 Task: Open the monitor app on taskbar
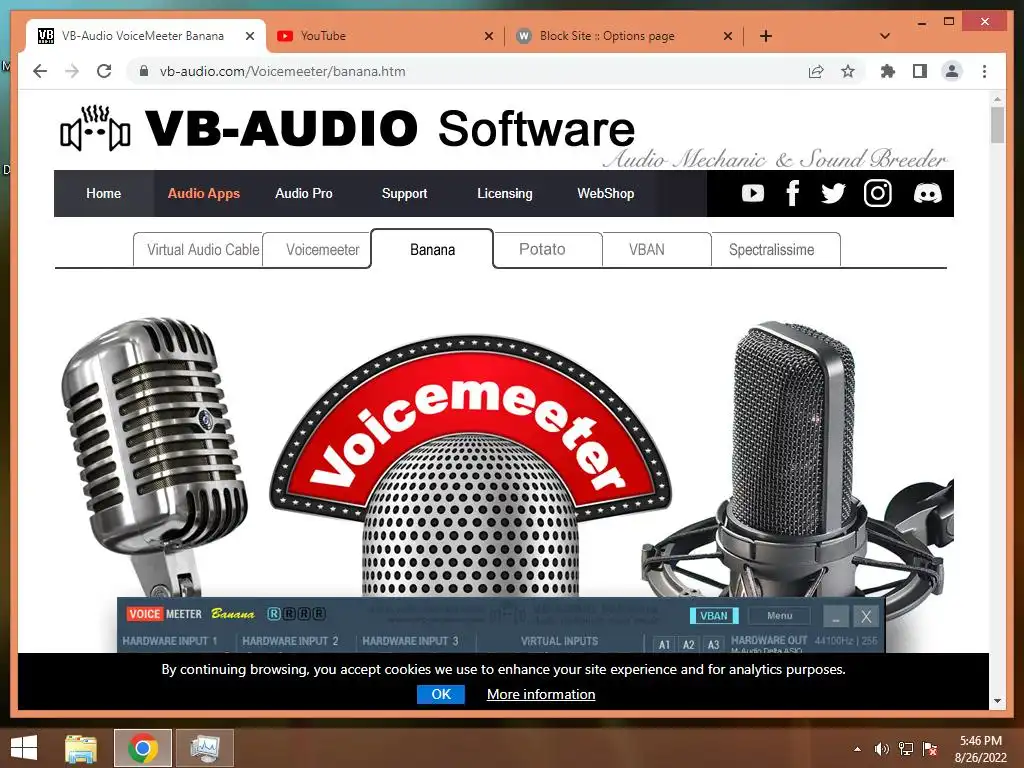pyautogui.click(x=205, y=748)
